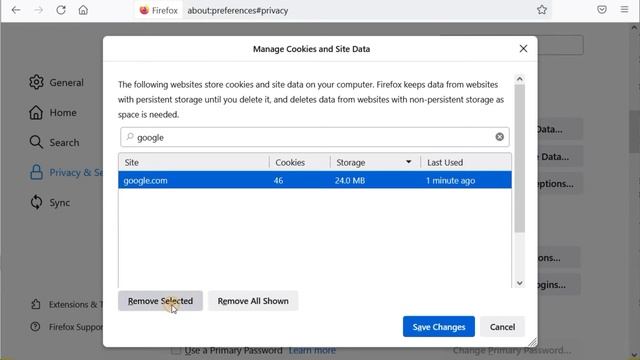Close the Manage Cookies dialog
Image resolution: width=640 pixels, height=360 pixels.
pos(523,49)
